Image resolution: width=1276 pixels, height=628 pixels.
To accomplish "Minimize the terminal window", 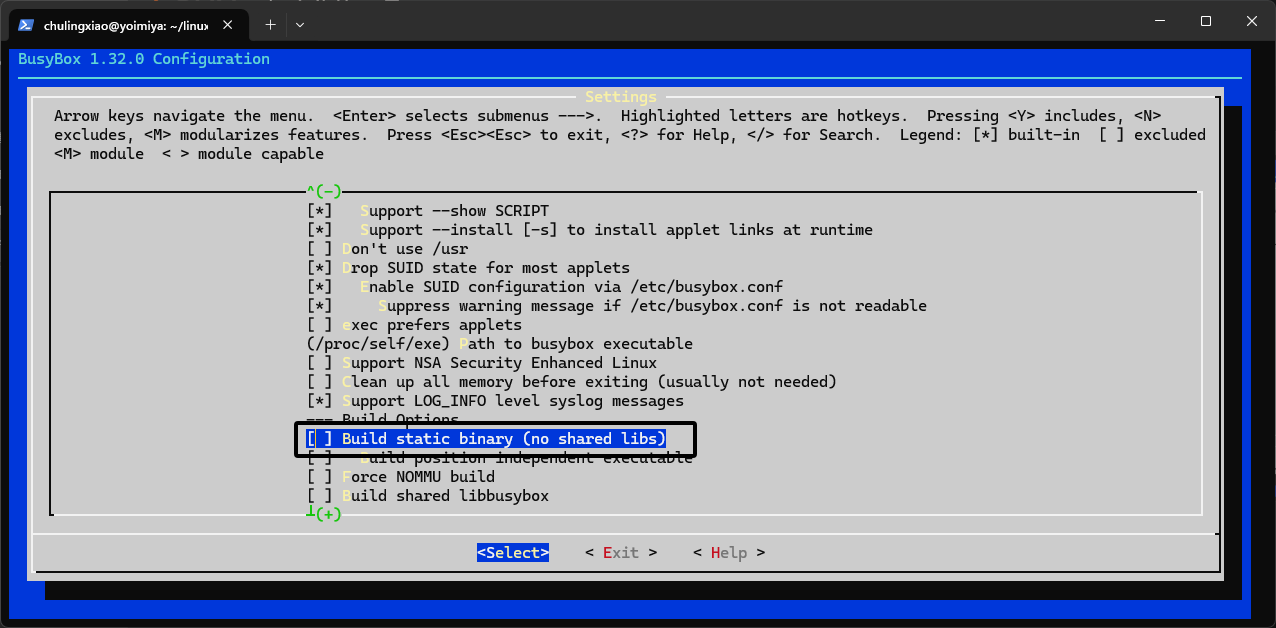I will (1159, 21).
